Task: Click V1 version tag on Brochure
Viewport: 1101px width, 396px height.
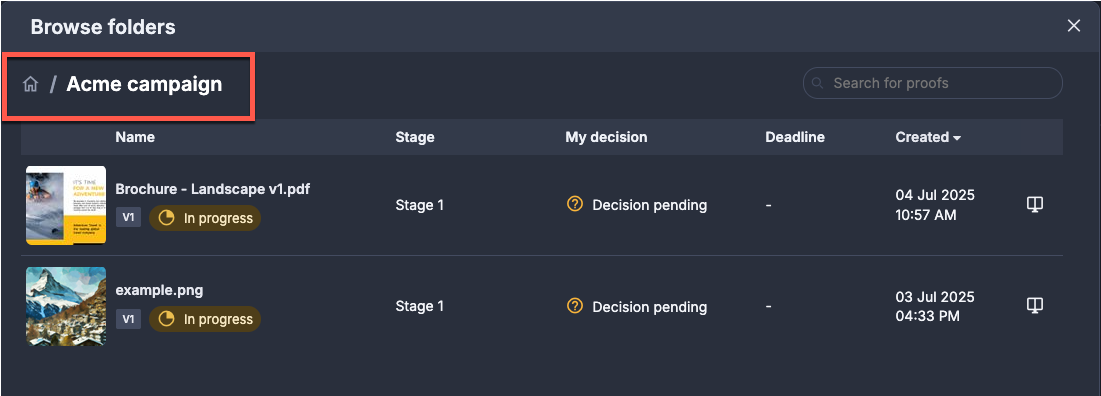Action: pyautogui.click(x=128, y=218)
